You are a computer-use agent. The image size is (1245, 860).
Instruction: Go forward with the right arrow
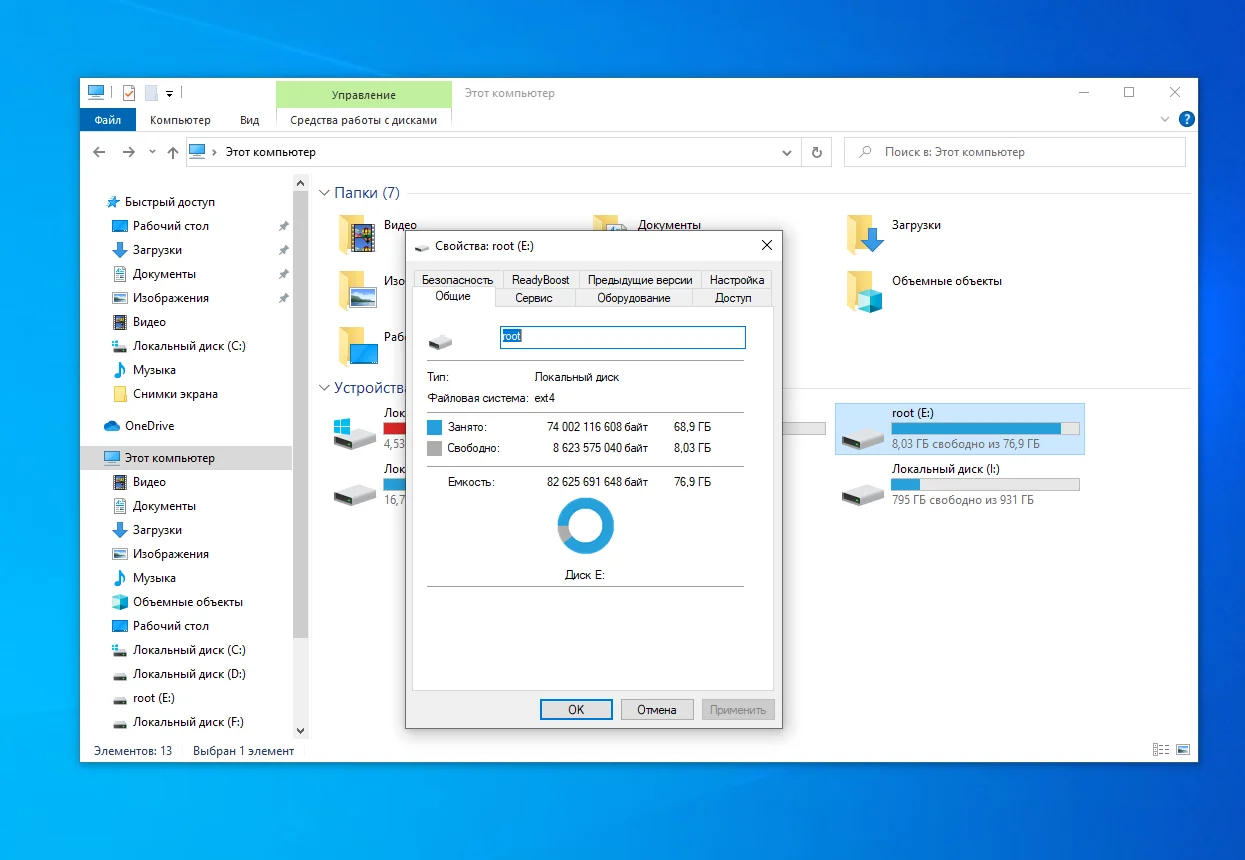tap(128, 152)
